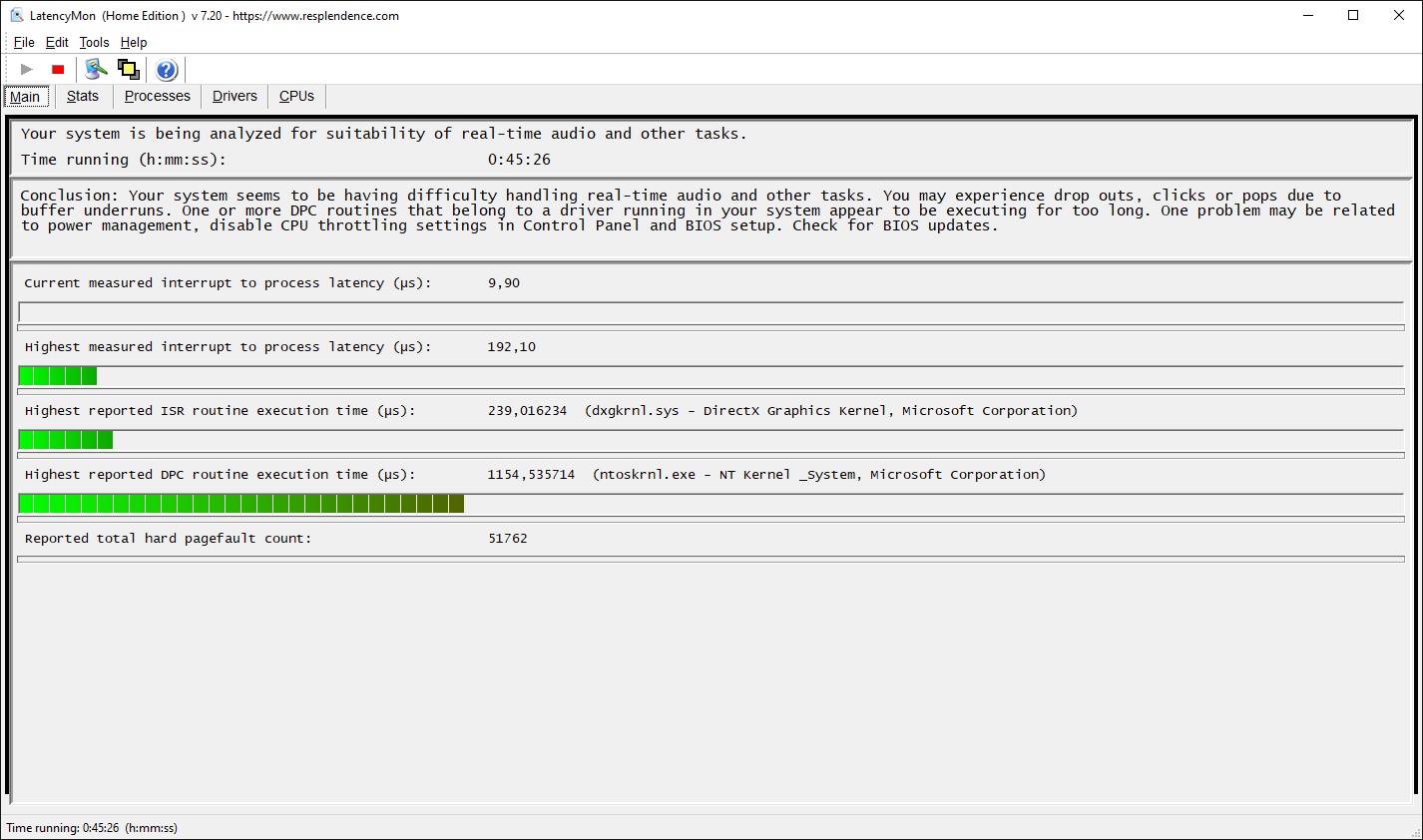
Task: Click DPC time value 1154,535714
Action: click(531, 475)
